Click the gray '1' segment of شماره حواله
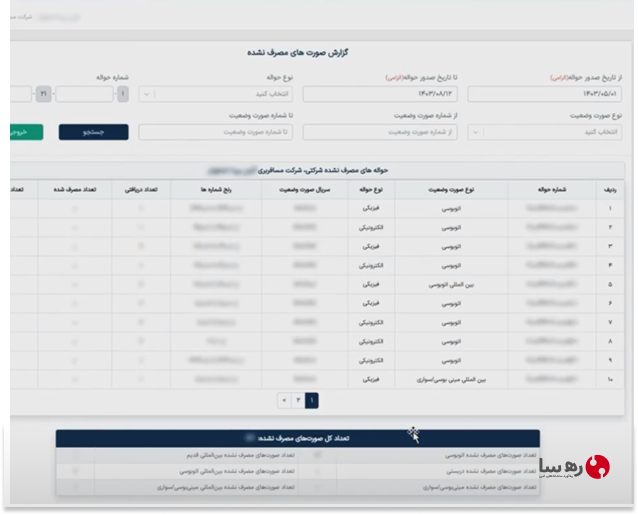The height and width of the screenshot is (515, 638). (x=123, y=94)
